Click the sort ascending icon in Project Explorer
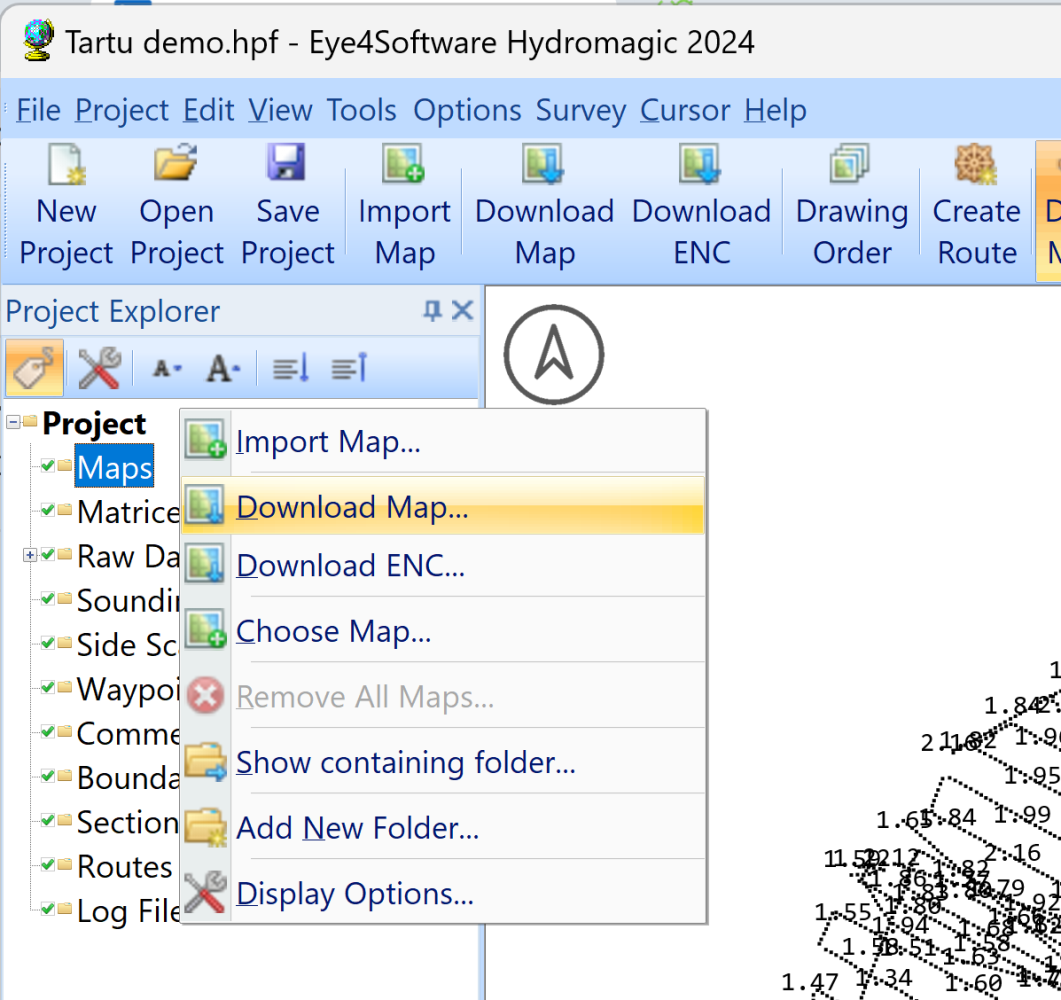This screenshot has width=1061, height=1000. 349,369
